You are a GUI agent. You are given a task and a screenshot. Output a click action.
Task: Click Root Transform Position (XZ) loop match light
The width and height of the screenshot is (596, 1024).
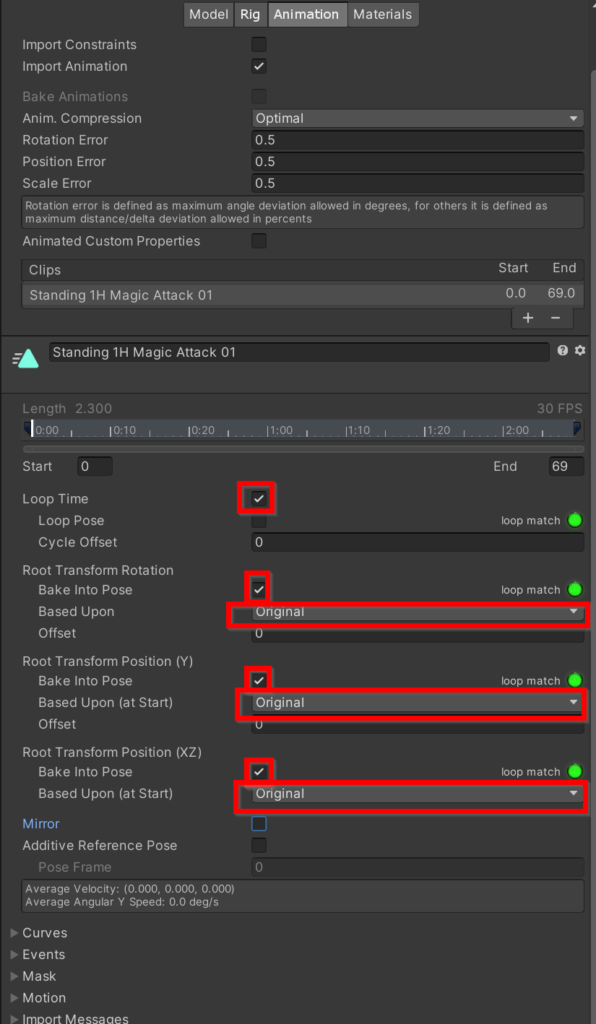point(574,772)
